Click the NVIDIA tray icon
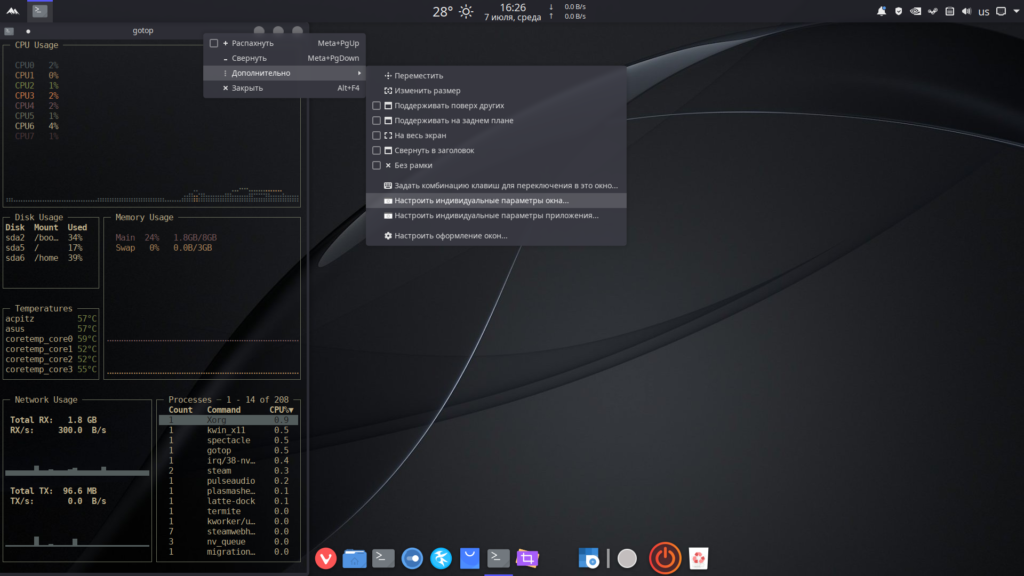The width and height of the screenshot is (1024, 576). coord(916,11)
